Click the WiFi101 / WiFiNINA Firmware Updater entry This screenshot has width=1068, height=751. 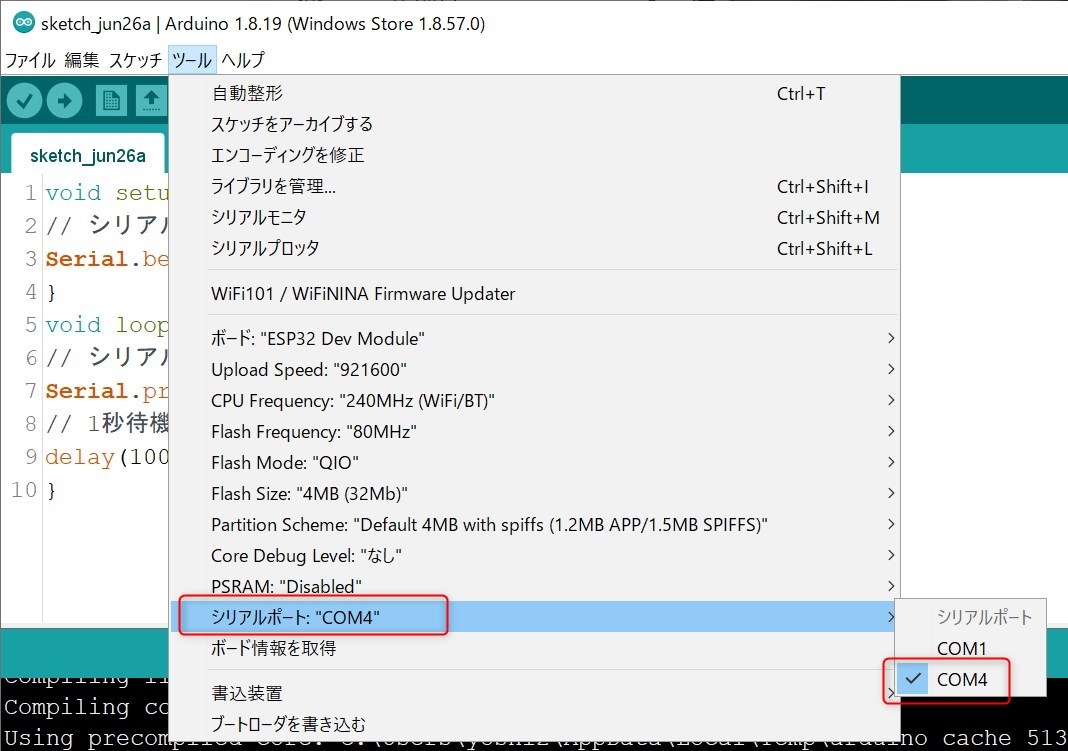click(x=363, y=294)
